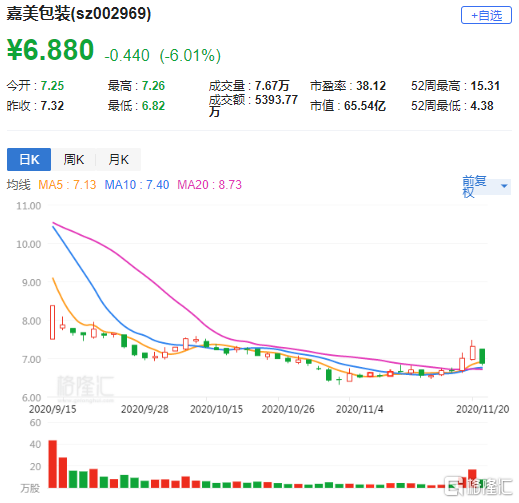Click price axis label 11.00

pos(29,206)
